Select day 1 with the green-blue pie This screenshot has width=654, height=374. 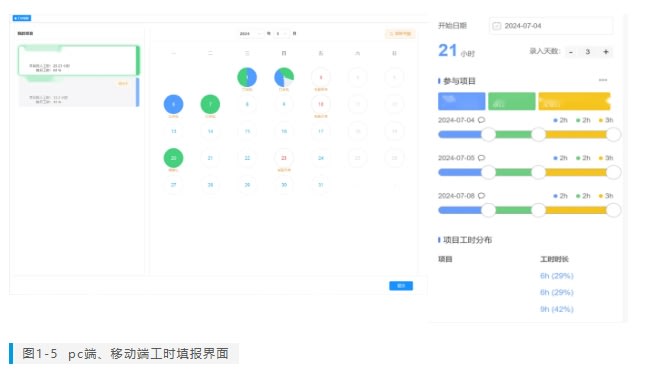[x=247, y=77]
